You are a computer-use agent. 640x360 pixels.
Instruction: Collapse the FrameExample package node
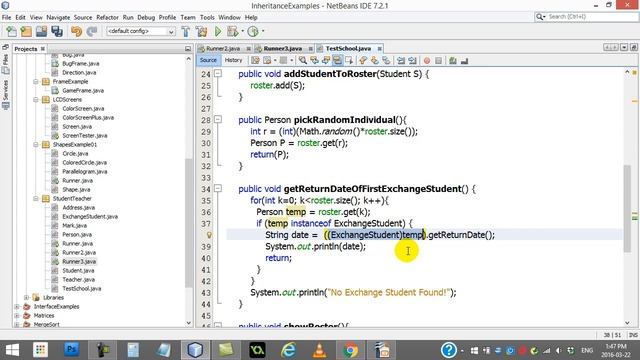tap(36, 82)
